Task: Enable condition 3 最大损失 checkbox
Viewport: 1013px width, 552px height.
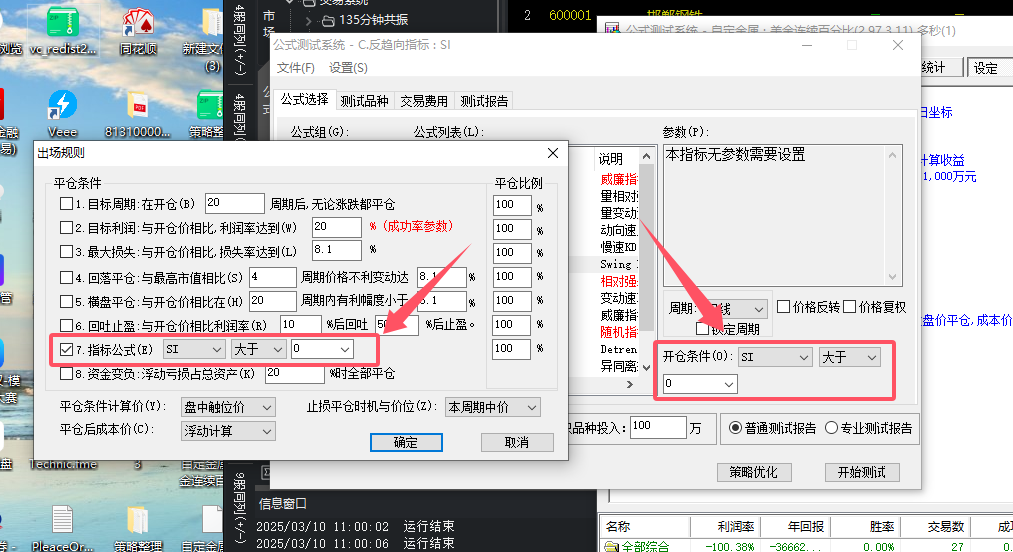Action: [x=66, y=251]
